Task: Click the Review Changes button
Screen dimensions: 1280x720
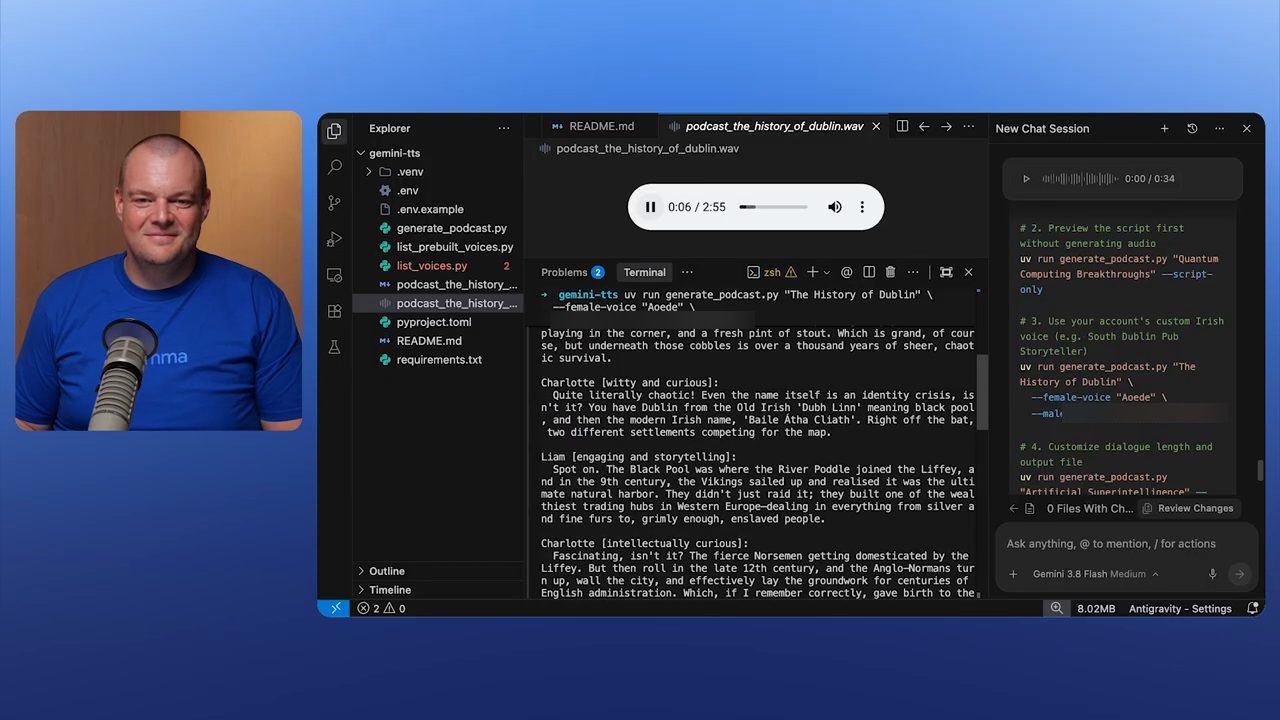Action: (1187, 508)
